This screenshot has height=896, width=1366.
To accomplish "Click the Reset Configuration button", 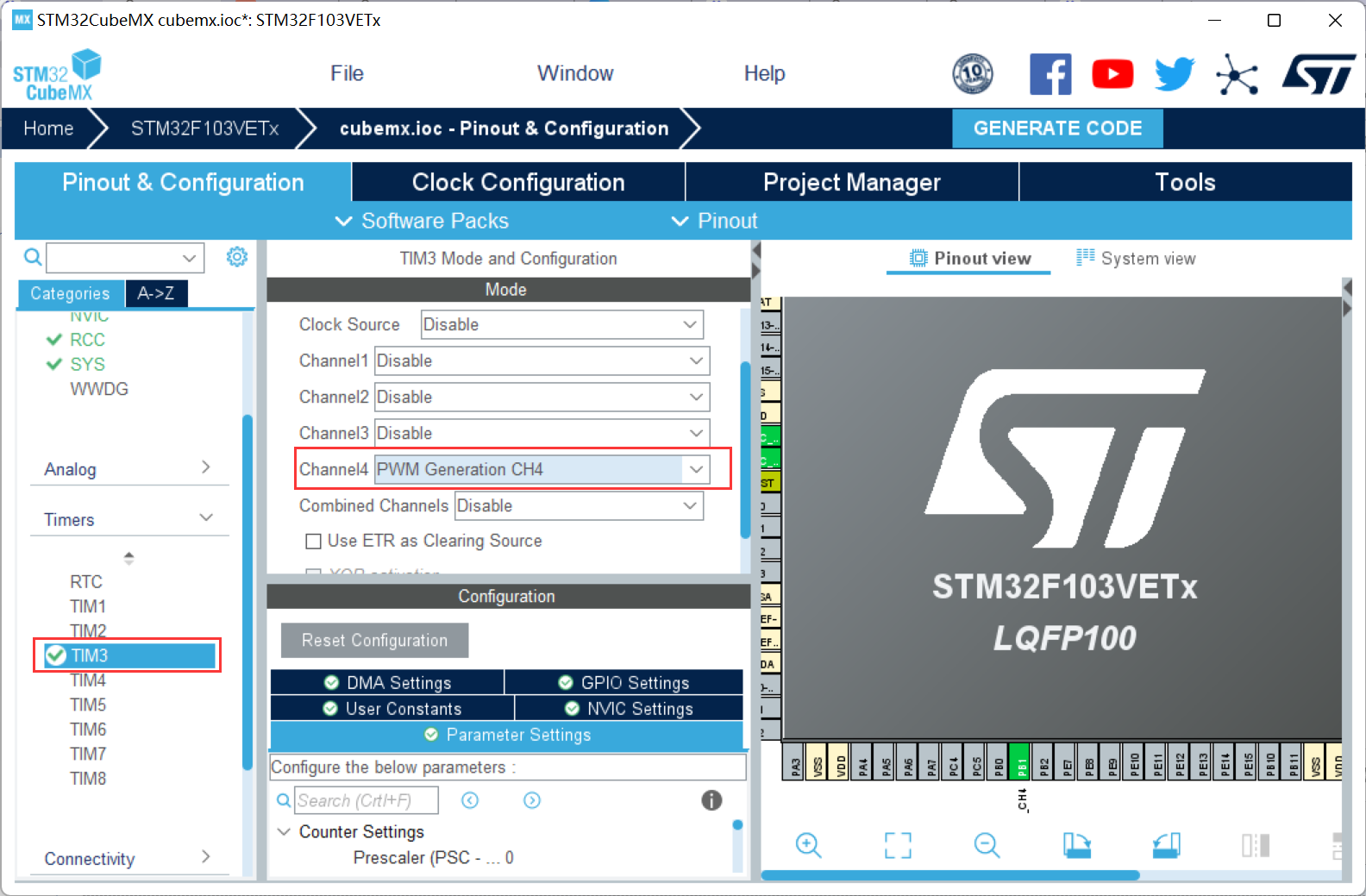I will pyautogui.click(x=375, y=641).
